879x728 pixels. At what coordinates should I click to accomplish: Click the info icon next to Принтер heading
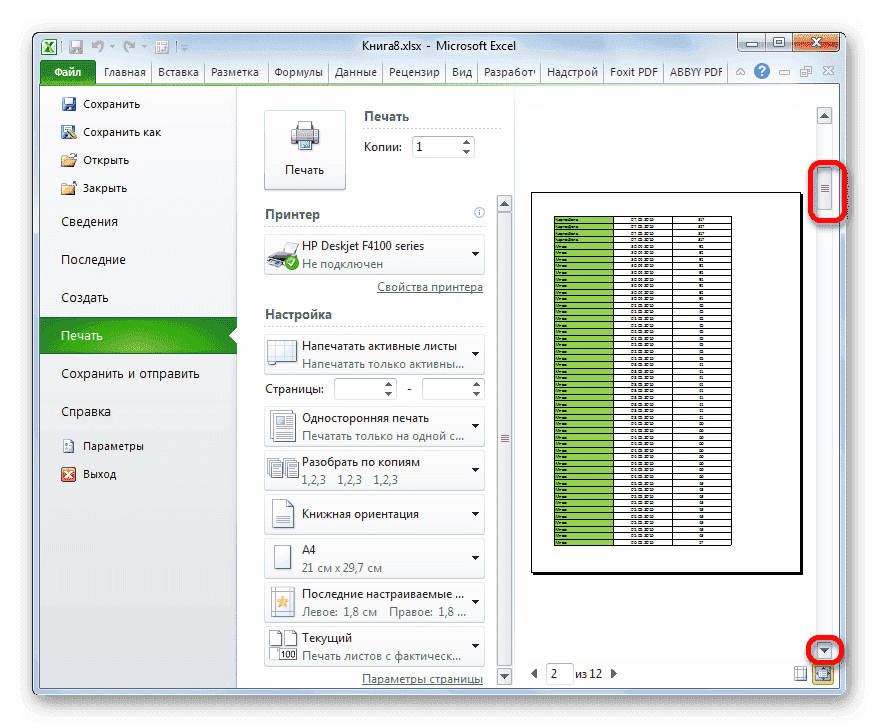[478, 212]
